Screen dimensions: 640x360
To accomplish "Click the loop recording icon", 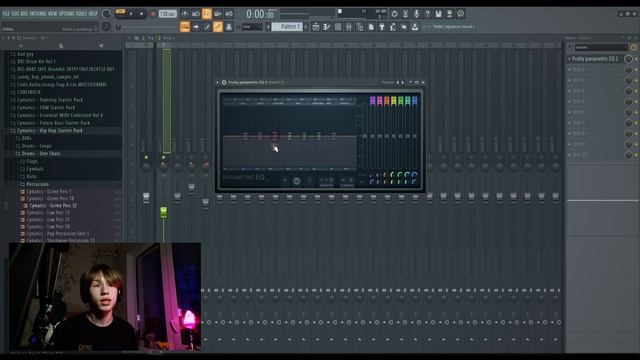I will 229,14.
